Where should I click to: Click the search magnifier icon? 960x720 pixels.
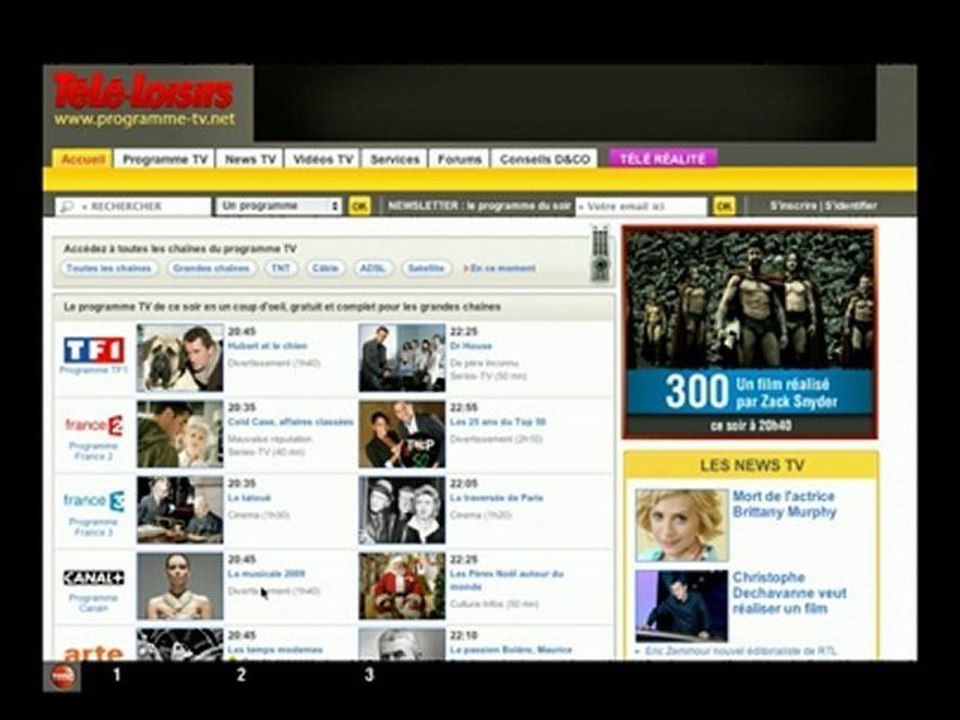tap(66, 207)
